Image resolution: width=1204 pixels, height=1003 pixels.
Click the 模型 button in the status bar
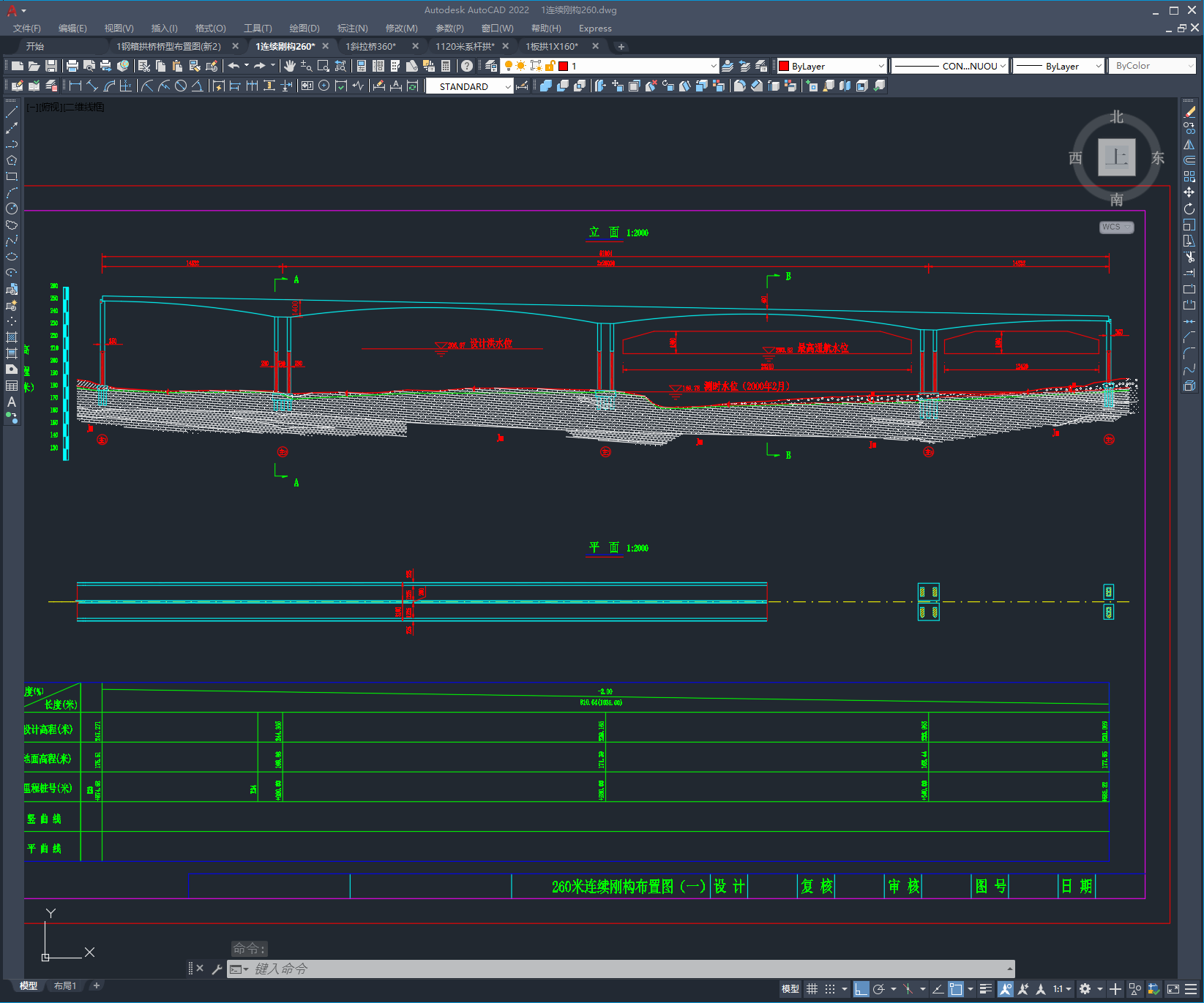(790, 989)
